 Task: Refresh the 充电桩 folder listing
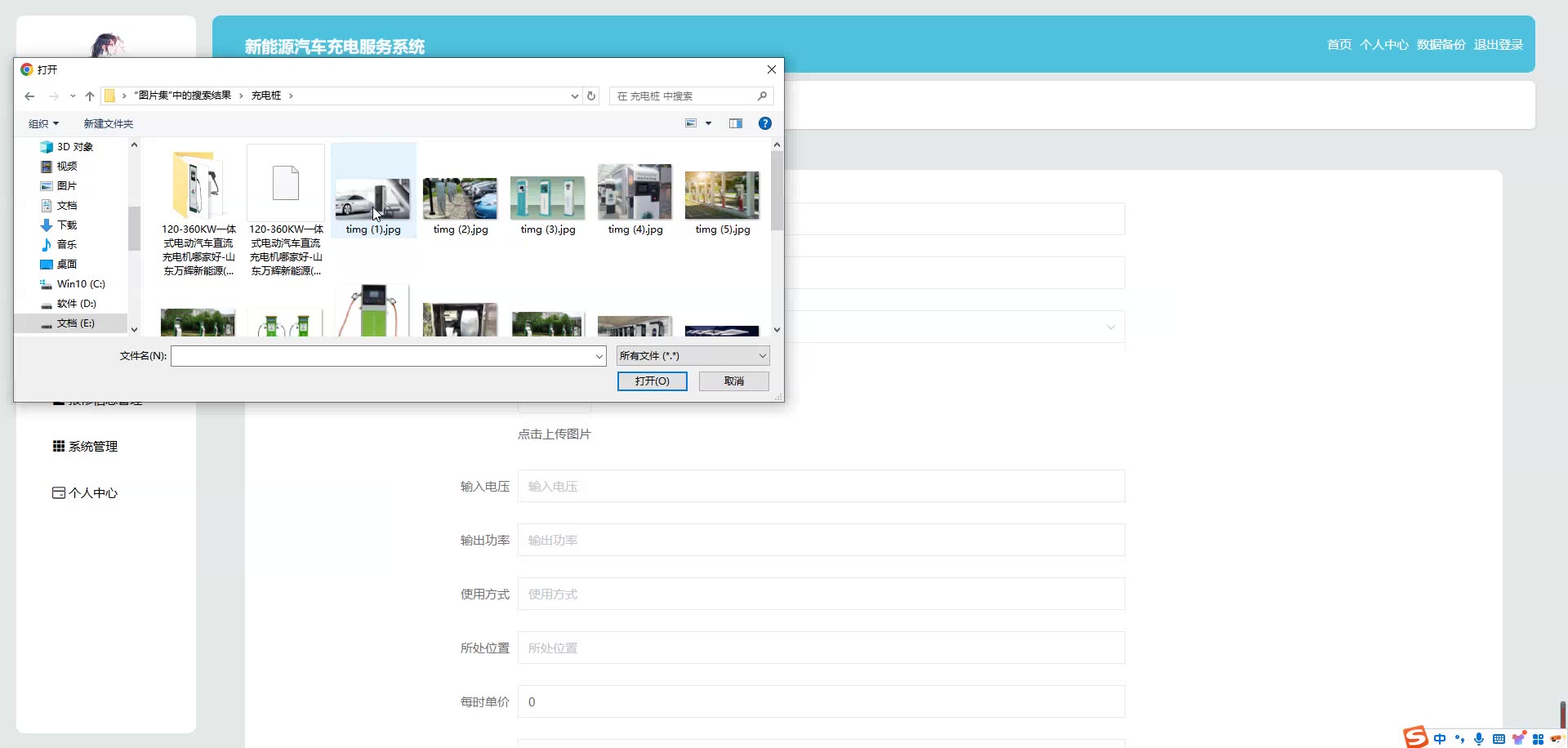tap(591, 96)
